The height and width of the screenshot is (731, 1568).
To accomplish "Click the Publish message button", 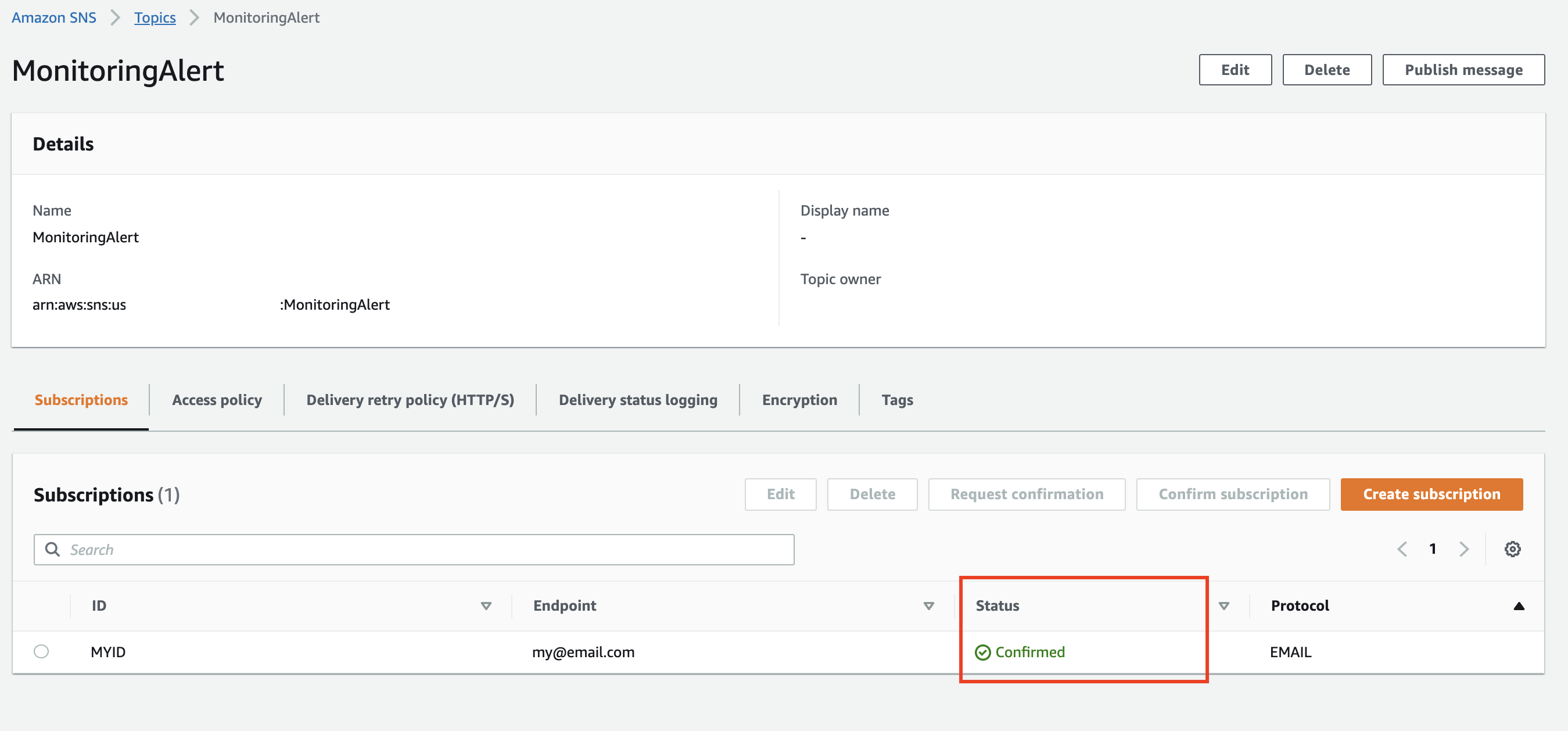I will [1463, 70].
